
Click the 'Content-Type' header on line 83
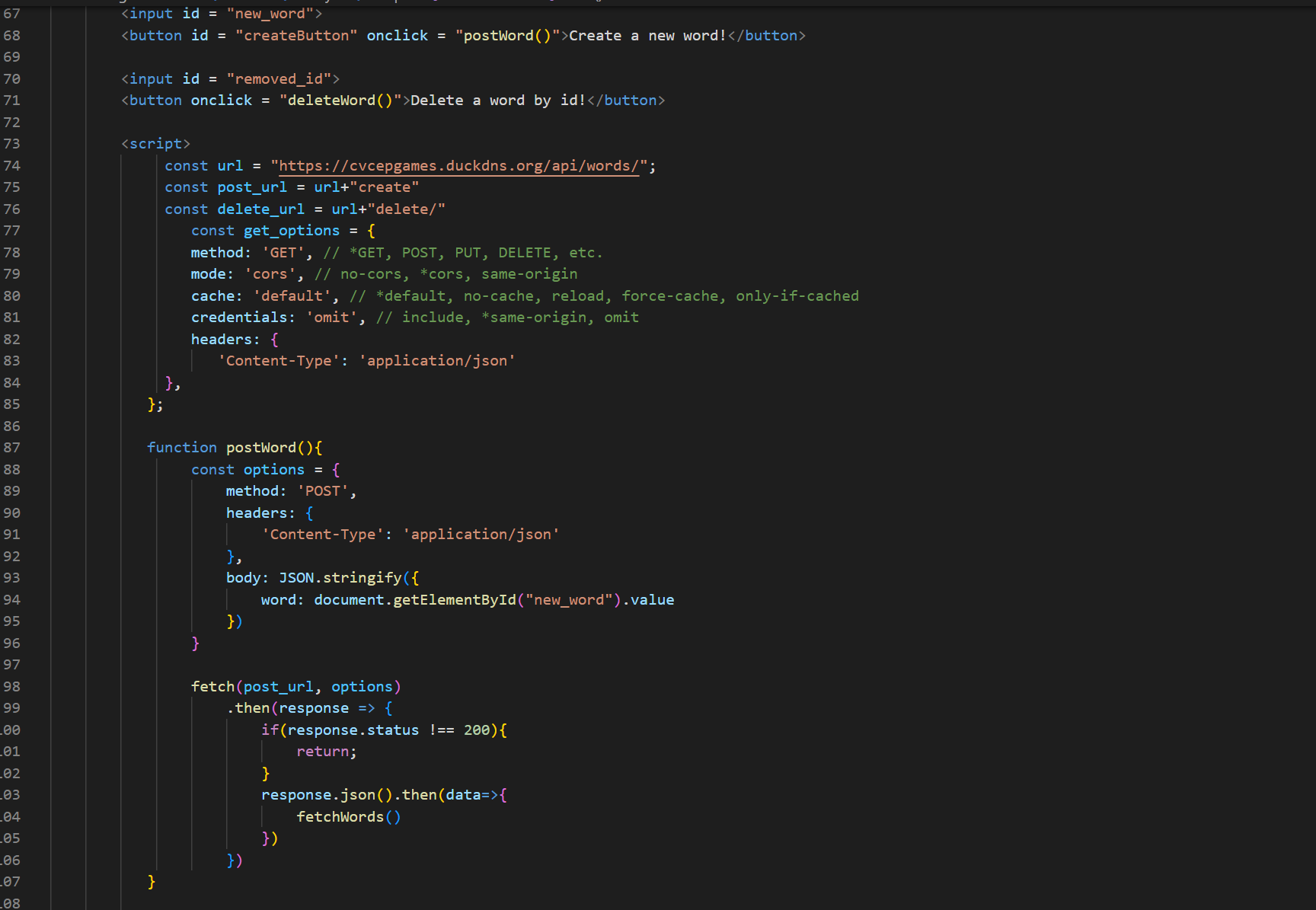280,360
